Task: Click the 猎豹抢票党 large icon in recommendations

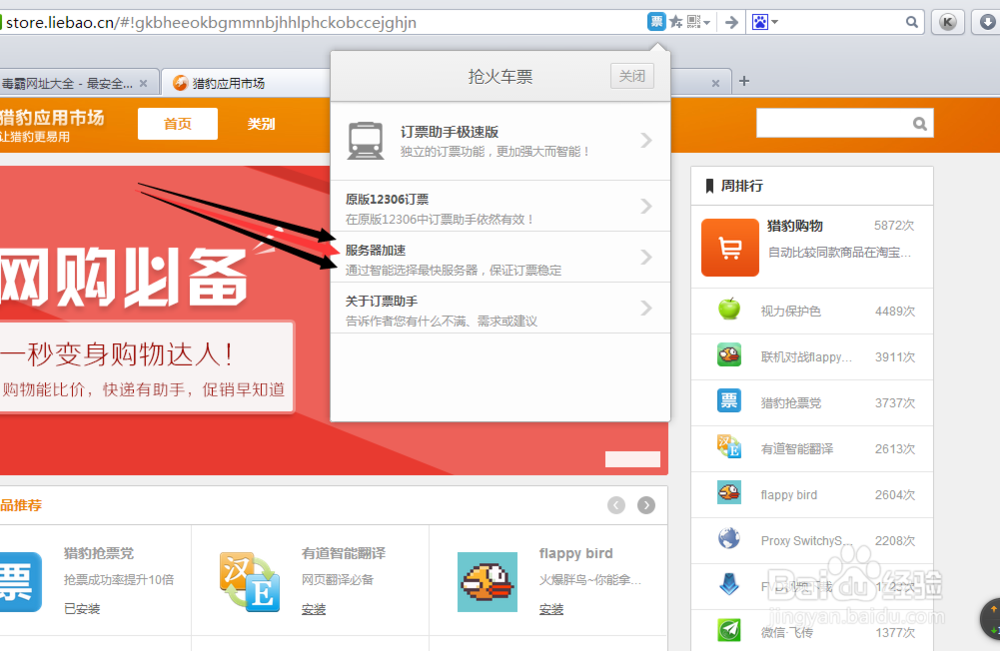Action: [19, 582]
